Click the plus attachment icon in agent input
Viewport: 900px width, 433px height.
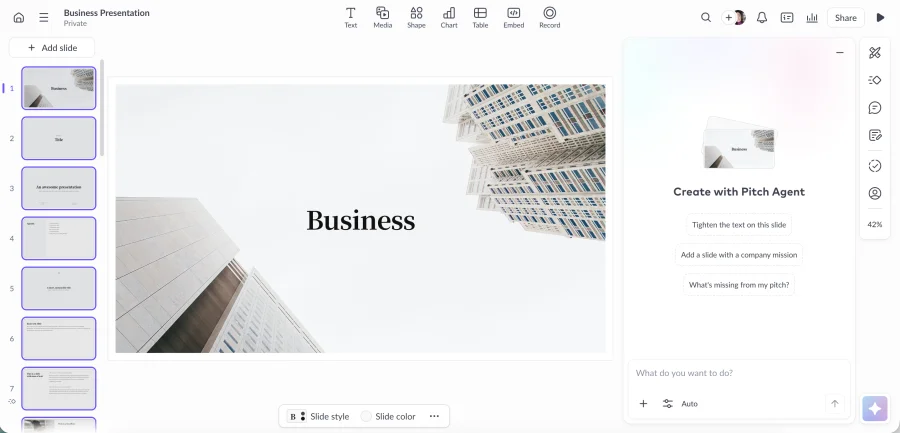[x=643, y=404]
